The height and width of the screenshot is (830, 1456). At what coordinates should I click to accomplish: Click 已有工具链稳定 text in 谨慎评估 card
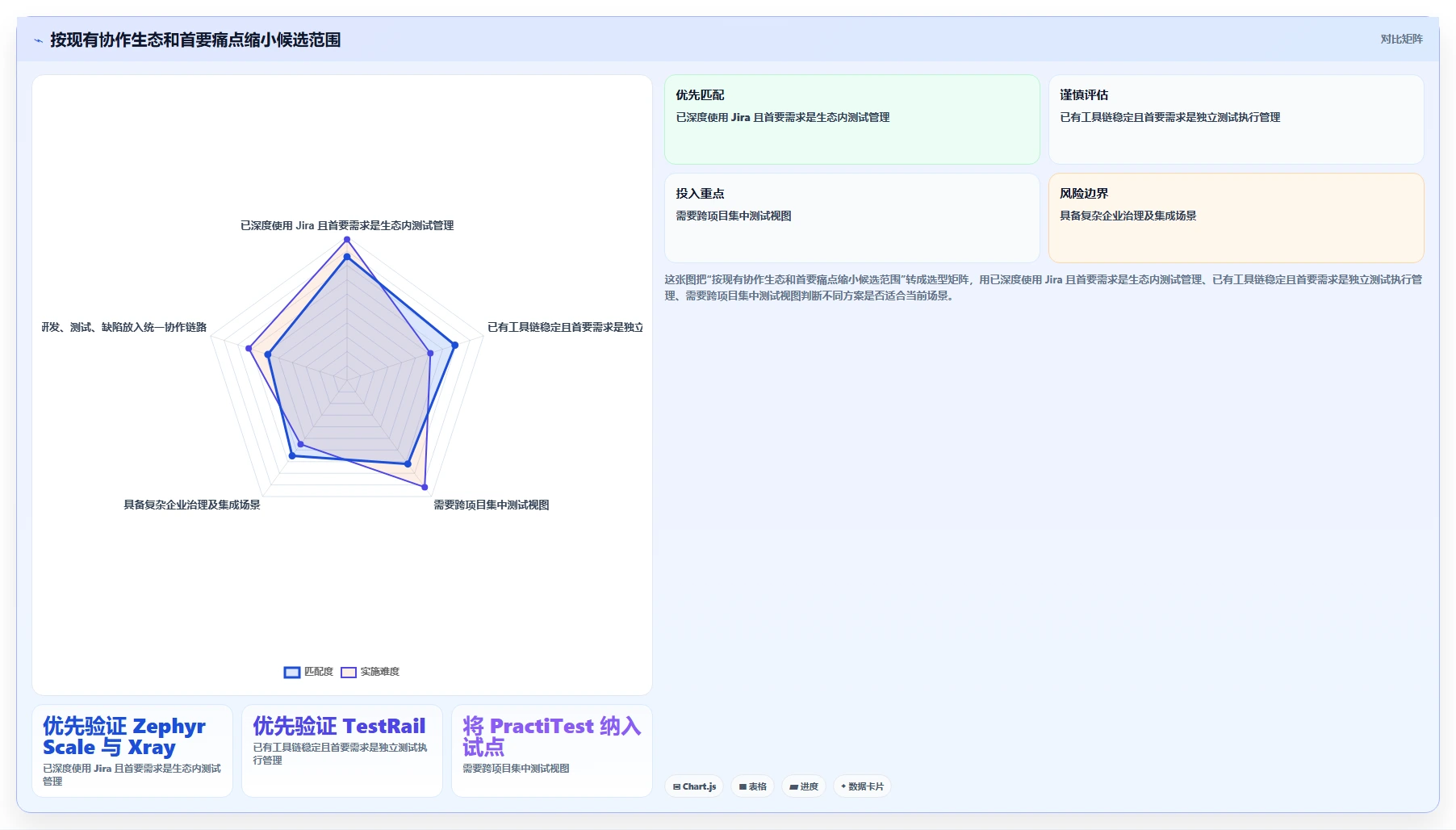[x=1096, y=117]
